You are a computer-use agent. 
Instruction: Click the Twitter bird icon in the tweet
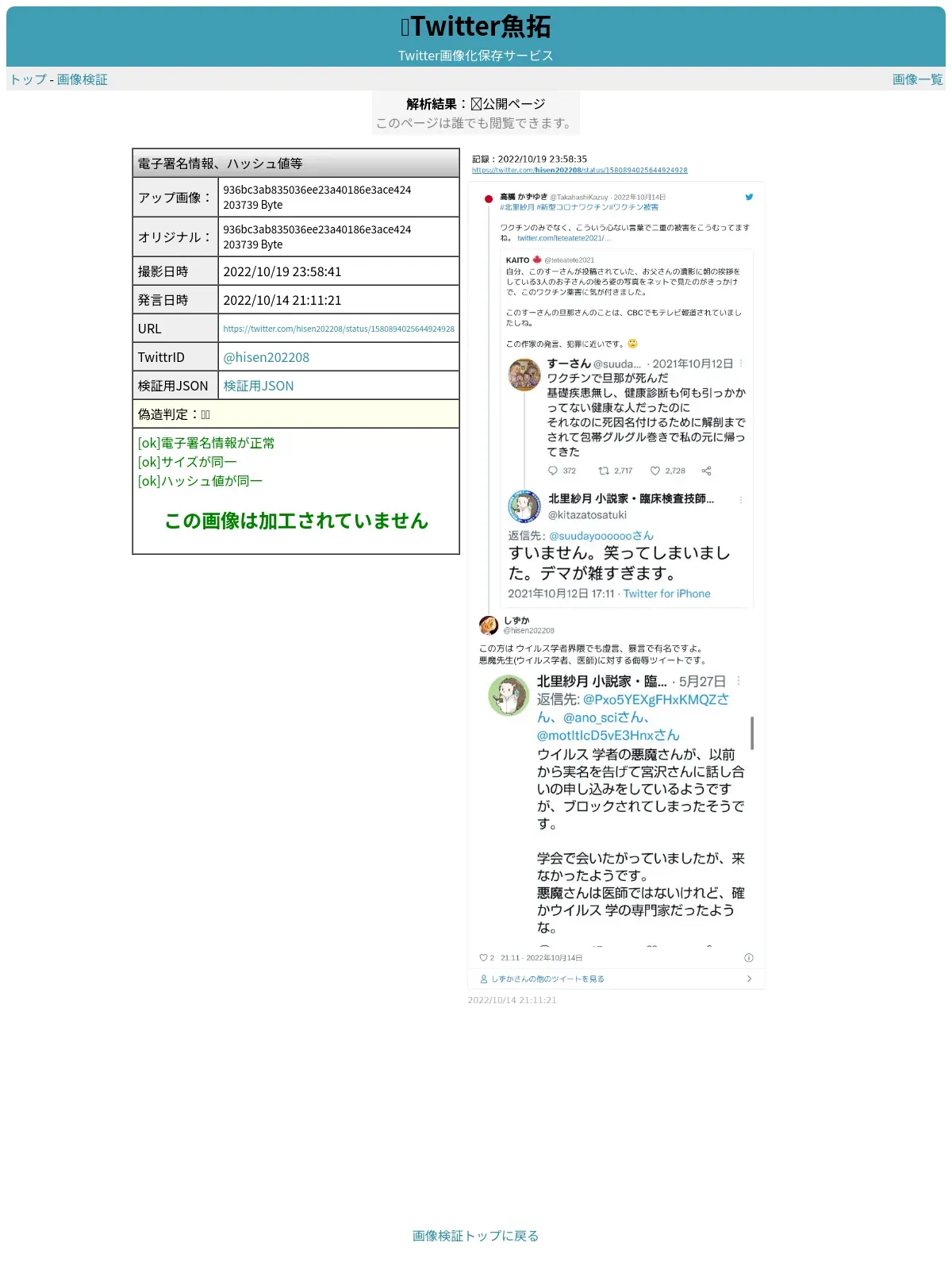coord(749,197)
